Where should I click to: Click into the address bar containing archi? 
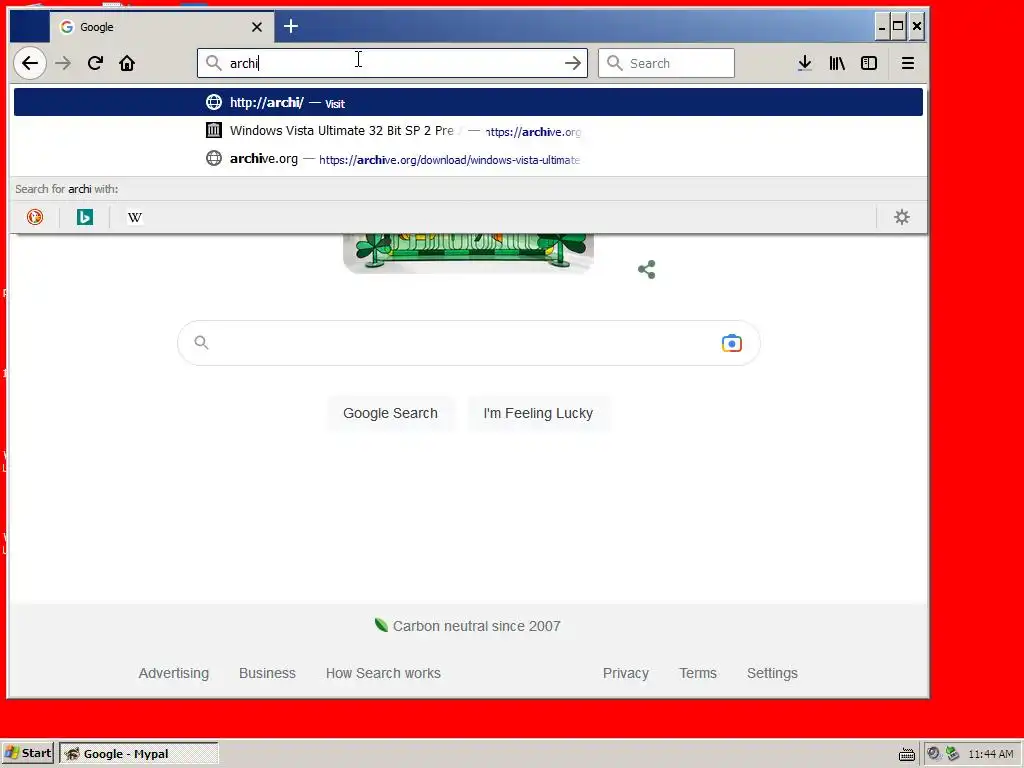click(392, 63)
